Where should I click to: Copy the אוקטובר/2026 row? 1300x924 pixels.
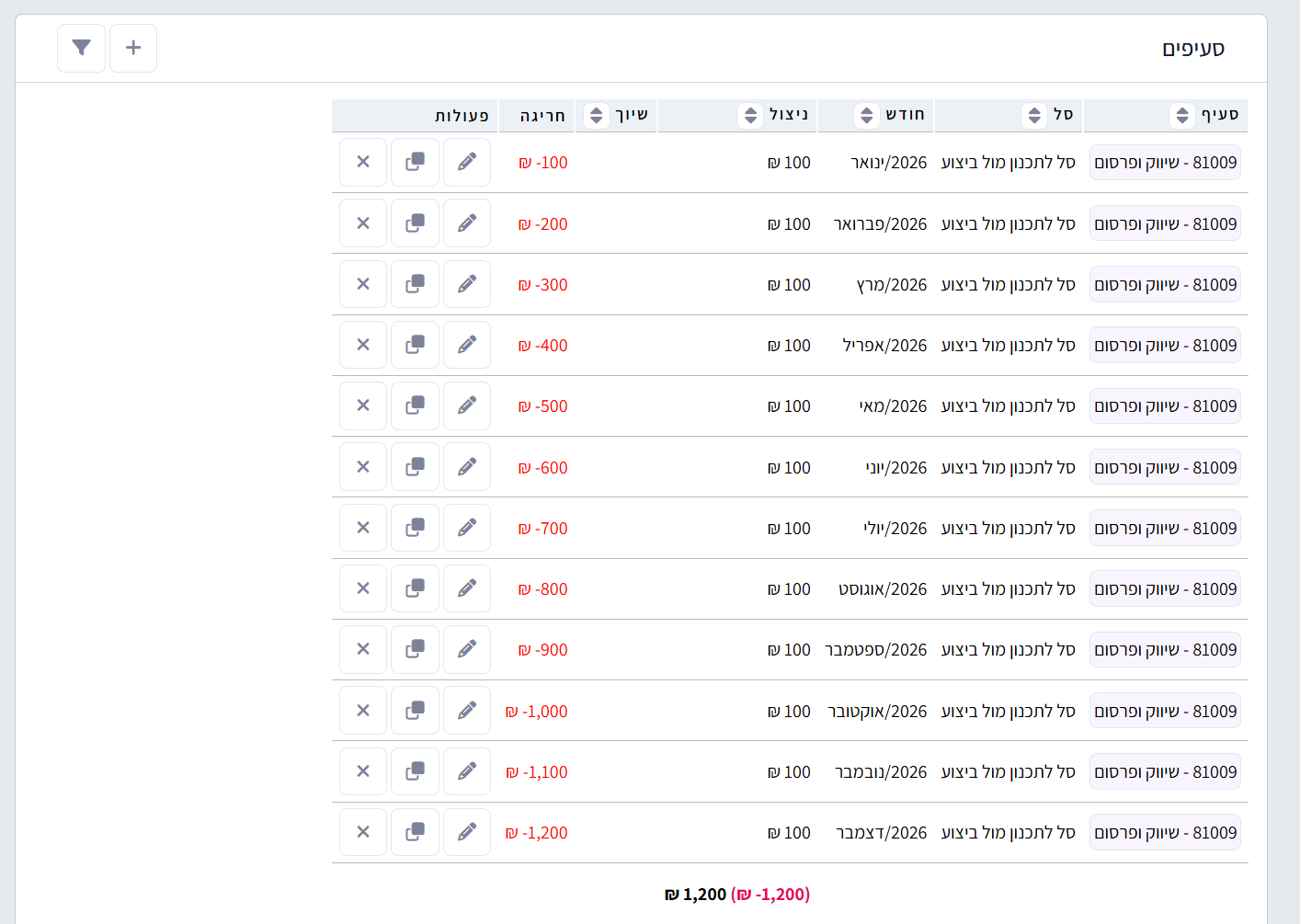coord(415,711)
